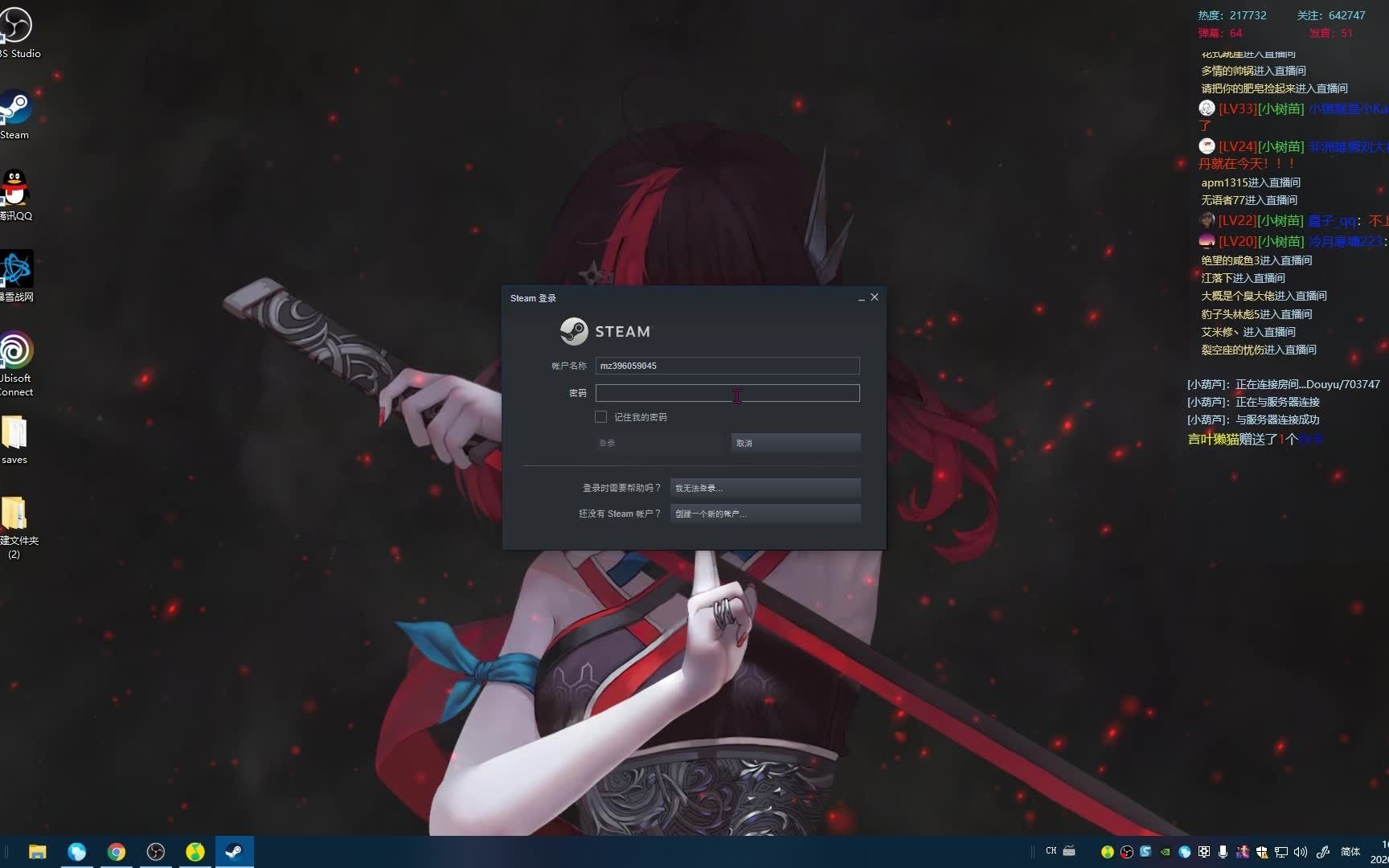This screenshot has width=1389, height=868.
Task: Click the 登录 login button
Action: tap(659, 443)
